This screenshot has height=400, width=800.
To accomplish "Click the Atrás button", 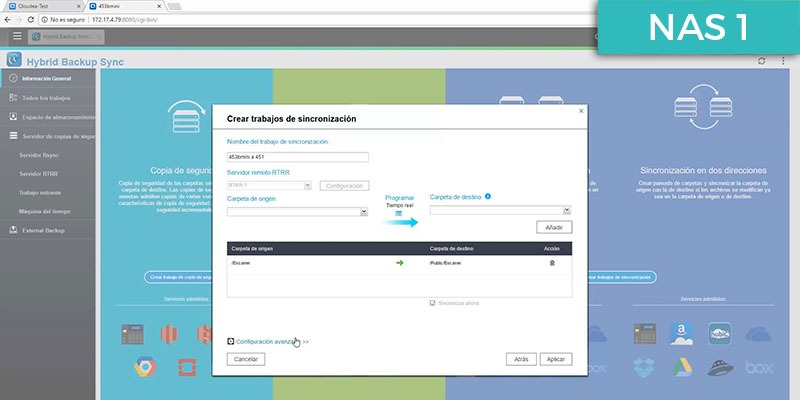I will [521, 359].
